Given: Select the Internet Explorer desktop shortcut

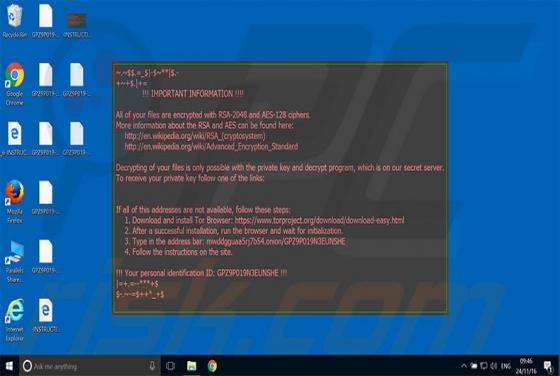Looking at the screenshot, I should click(x=14, y=320).
